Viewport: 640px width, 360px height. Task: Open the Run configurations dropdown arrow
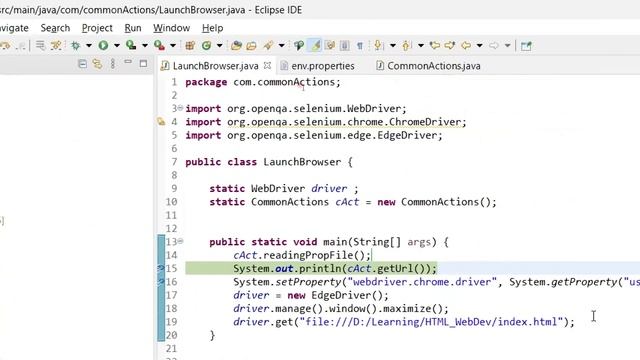(x=117, y=45)
